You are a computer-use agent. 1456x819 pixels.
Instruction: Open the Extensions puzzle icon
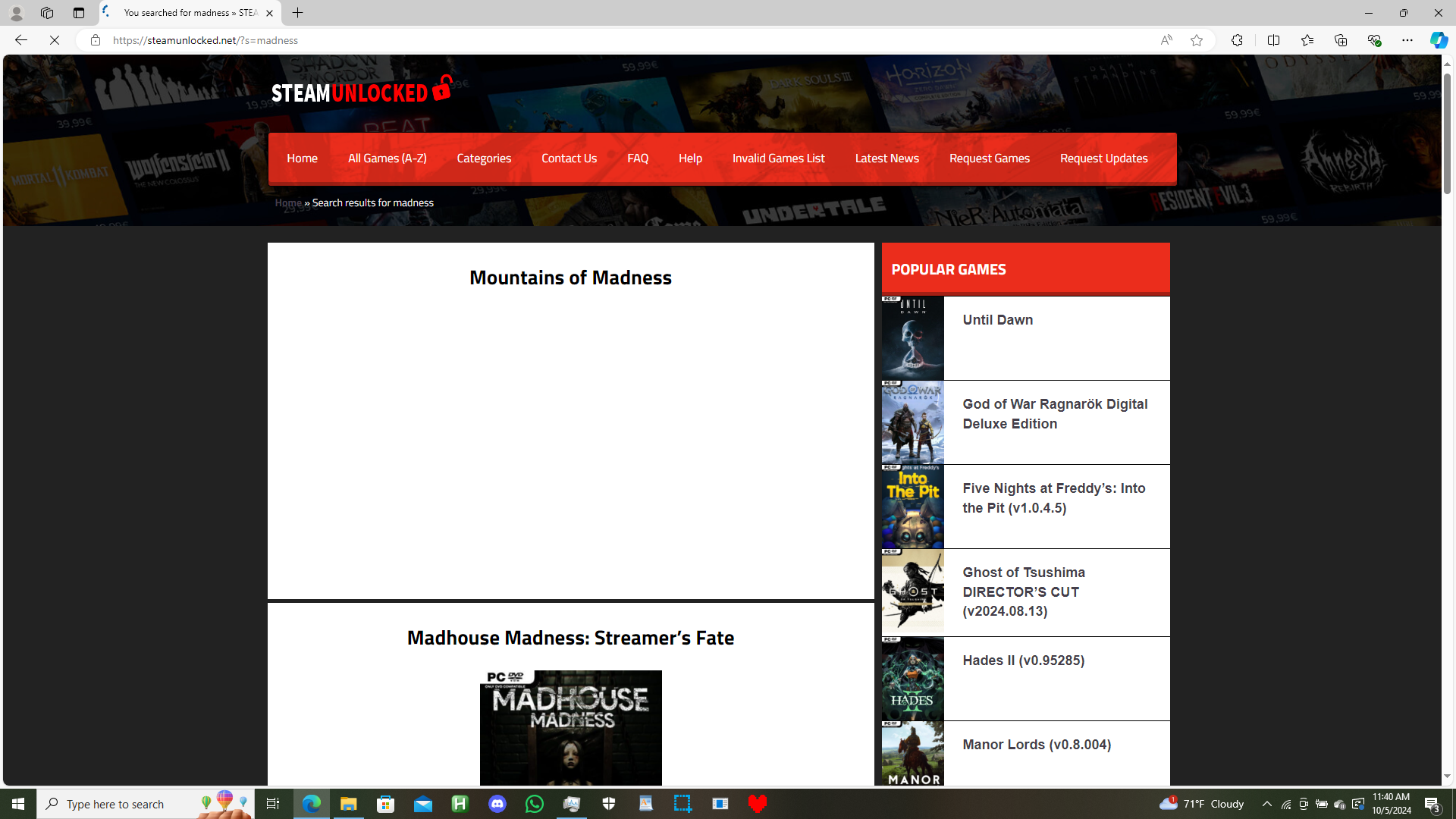click(x=1237, y=40)
